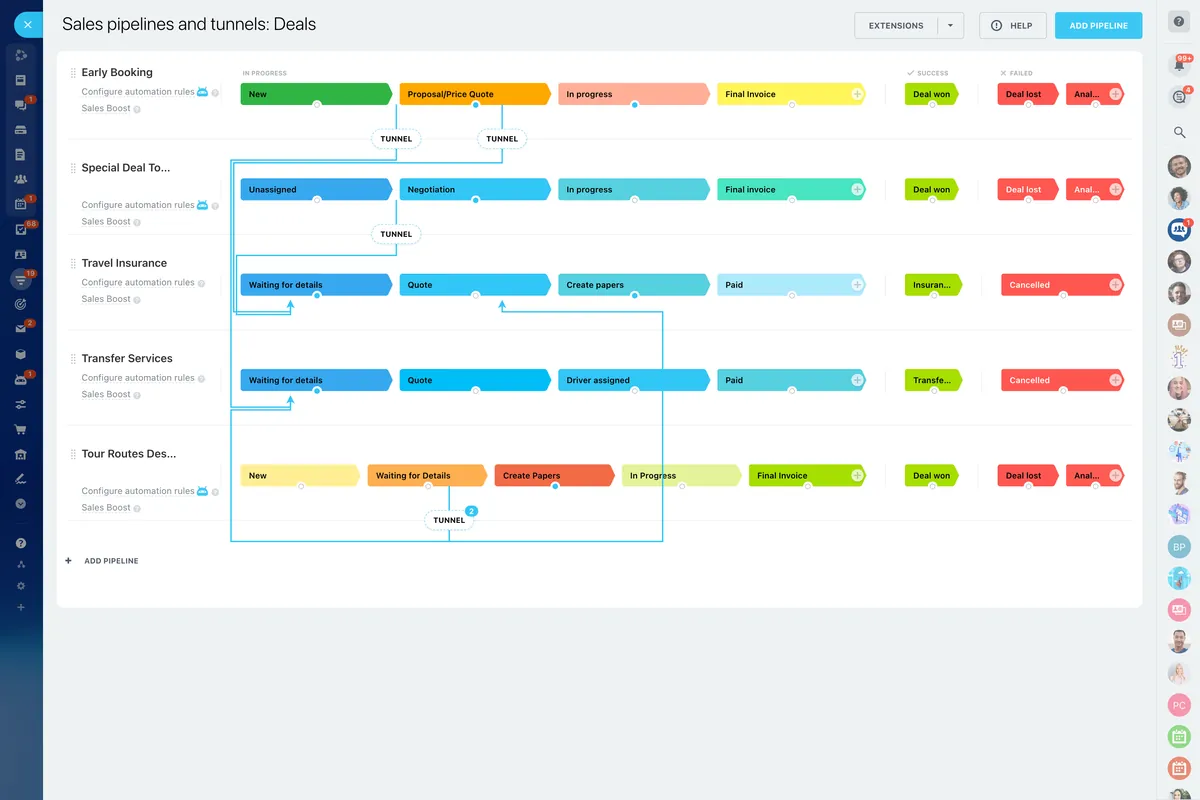Click the plus icon on Early Booking Final Invoice stage

pyautogui.click(x=857, y=94)
